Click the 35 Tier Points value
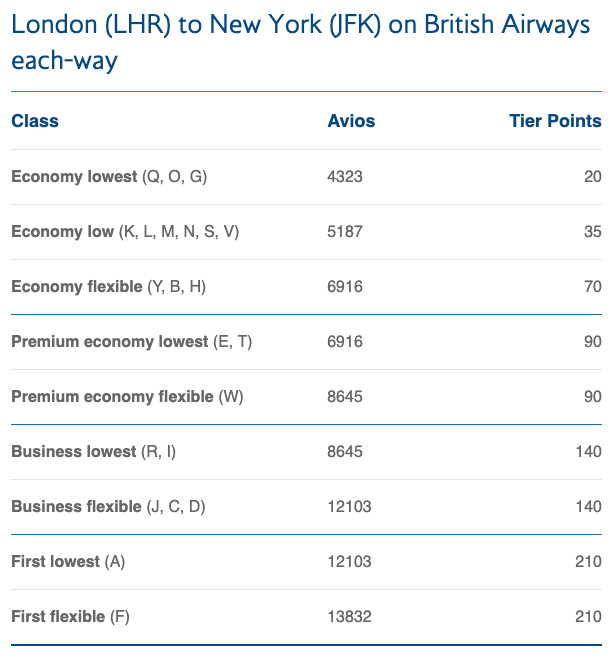Image resolution: width=612 pixels, height=669 pixels. (593, 232)
